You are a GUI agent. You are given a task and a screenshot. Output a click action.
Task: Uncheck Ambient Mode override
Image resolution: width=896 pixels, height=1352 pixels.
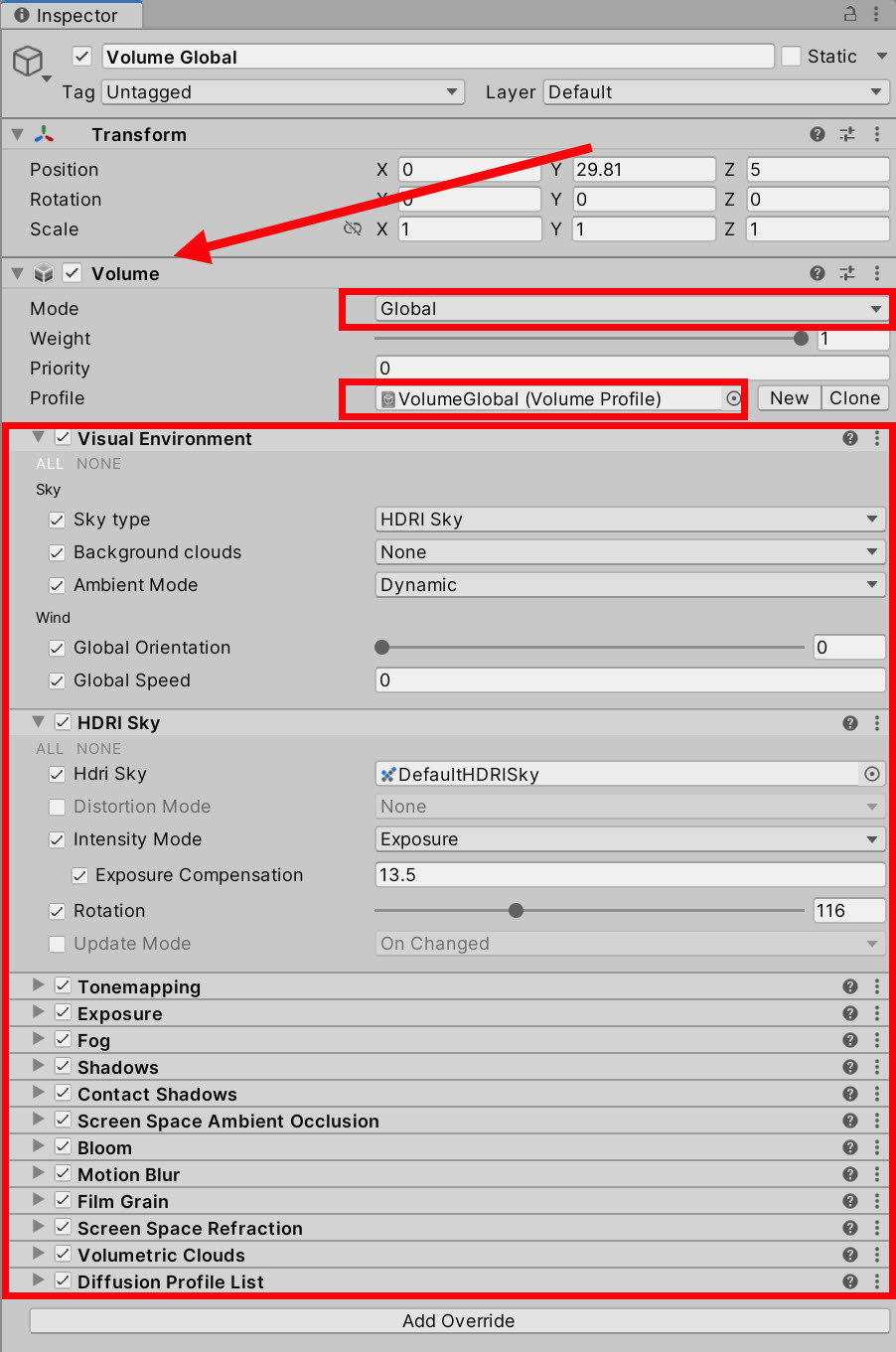[x=57, y=585]
